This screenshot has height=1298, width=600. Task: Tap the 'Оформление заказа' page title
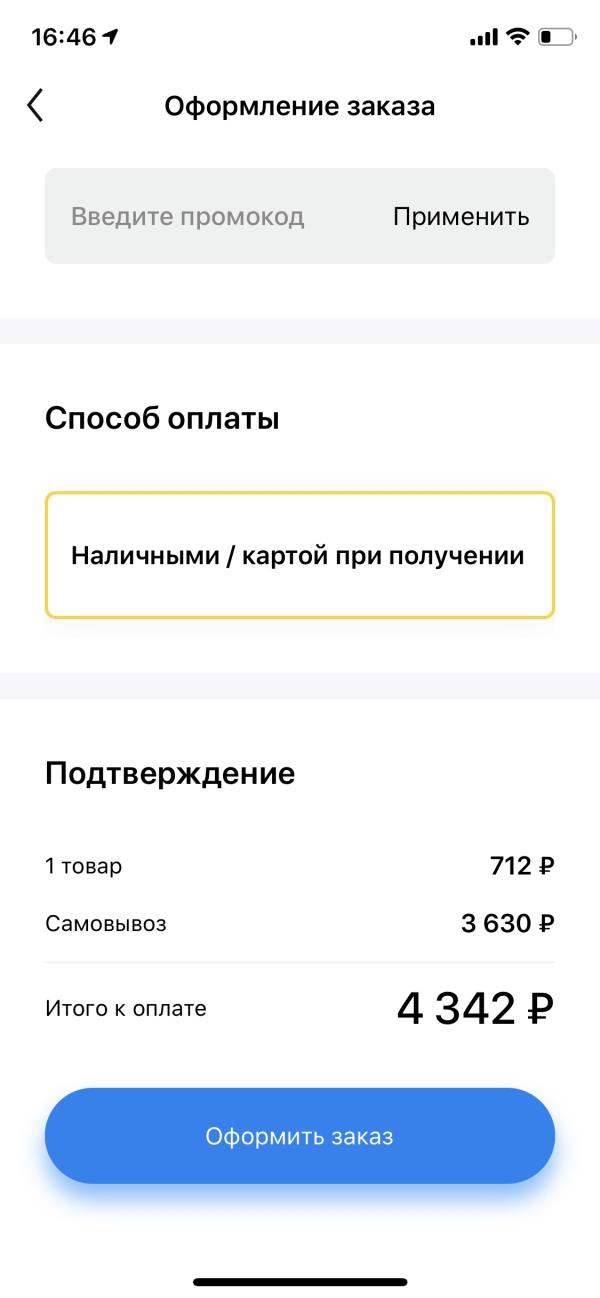pyautogui.click(x=299, y=106)
